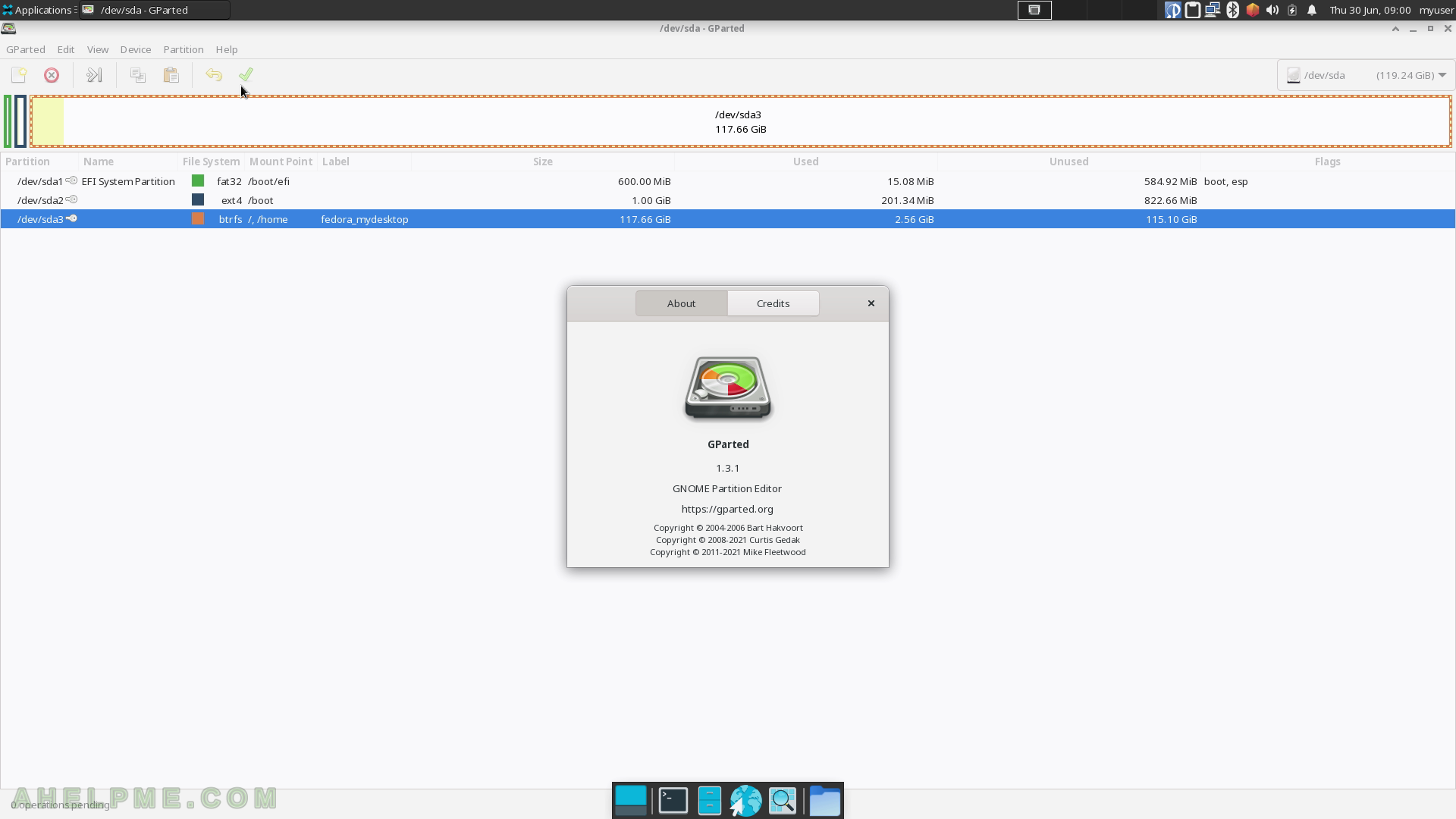Click the New partition toolbar icon
The height and width of the screenshot is (819, 1456).
click(x=19, y=75)
